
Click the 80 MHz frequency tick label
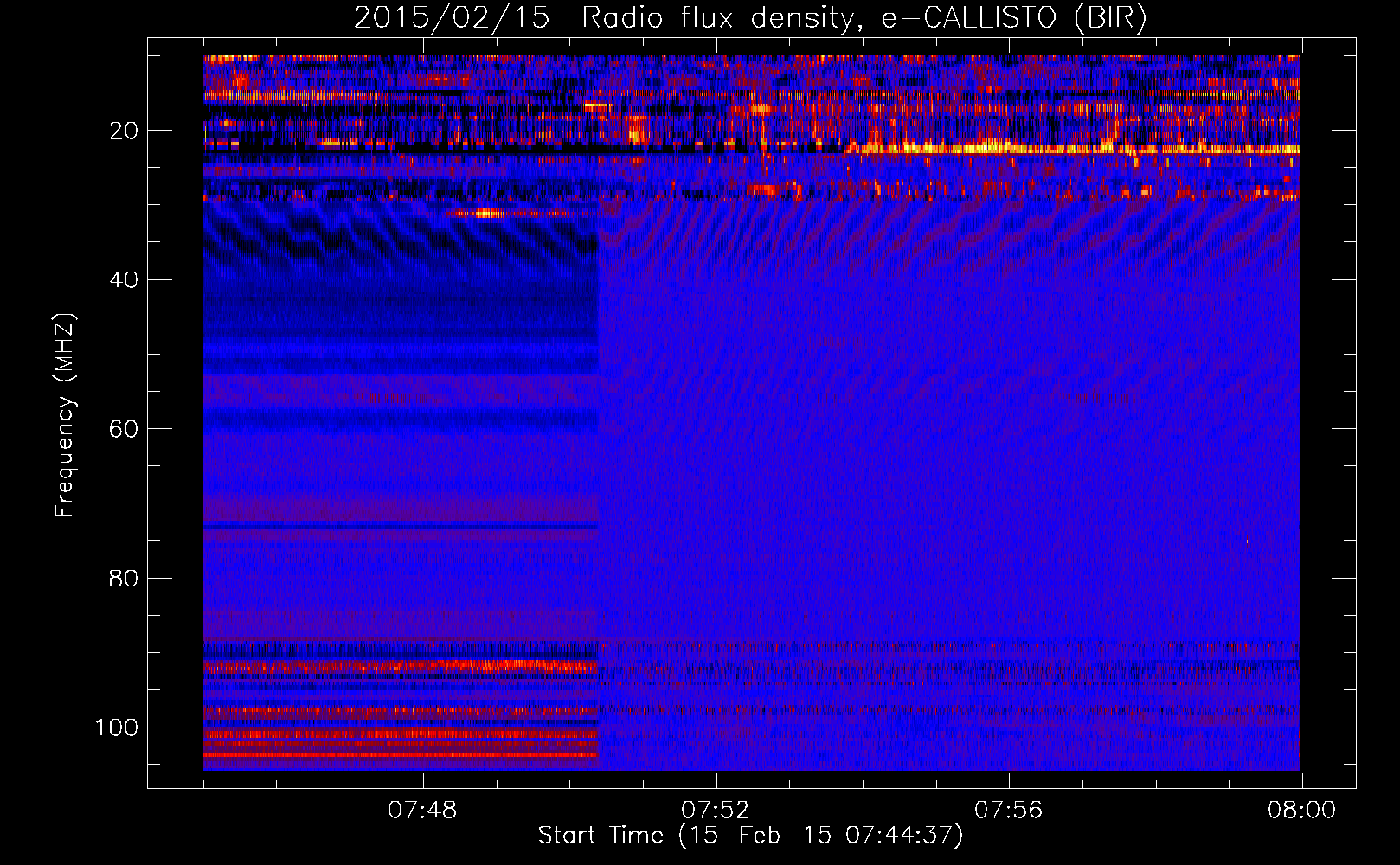tap(124, 578)
